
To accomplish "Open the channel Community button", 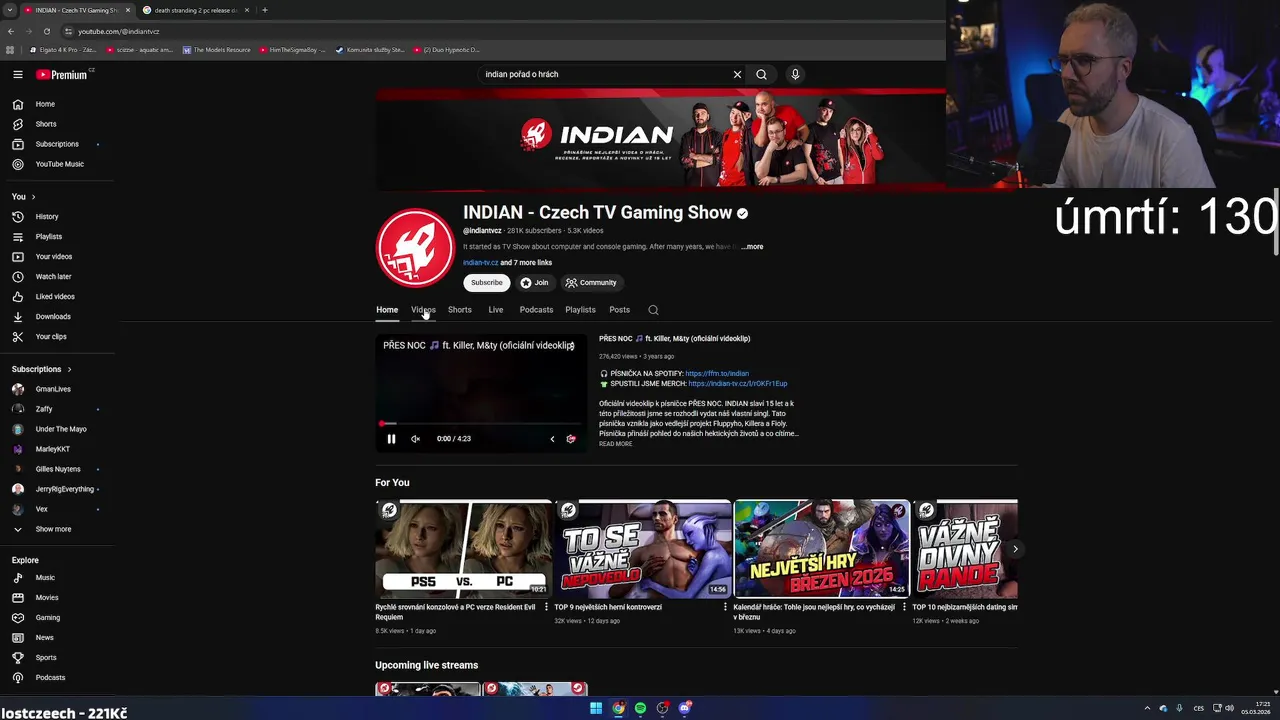I will tap(592, 283).
